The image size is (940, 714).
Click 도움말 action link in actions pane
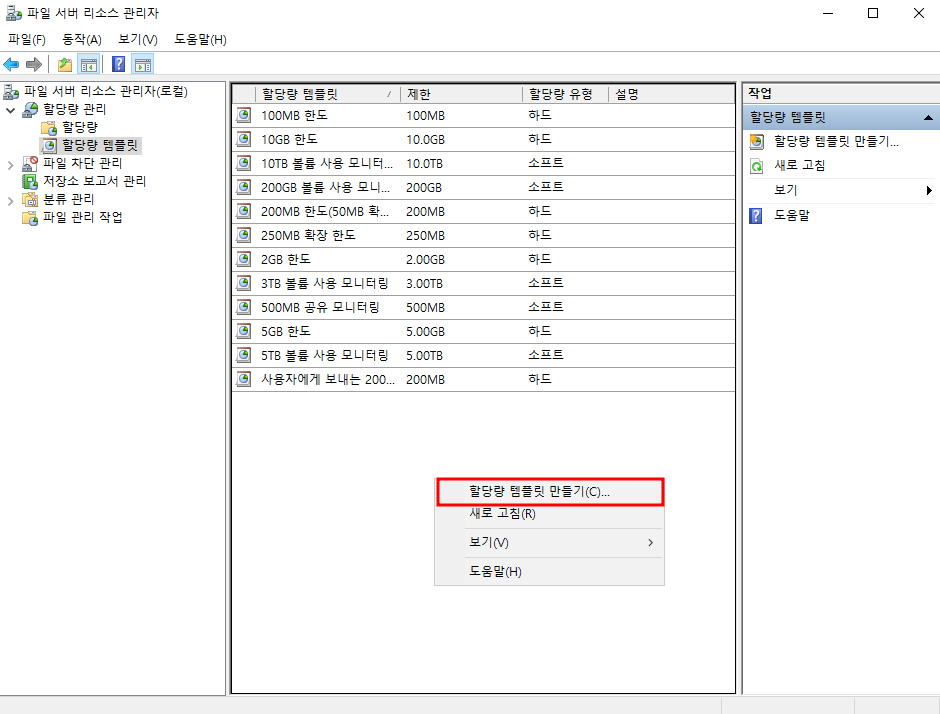click(x=792, y=215)
